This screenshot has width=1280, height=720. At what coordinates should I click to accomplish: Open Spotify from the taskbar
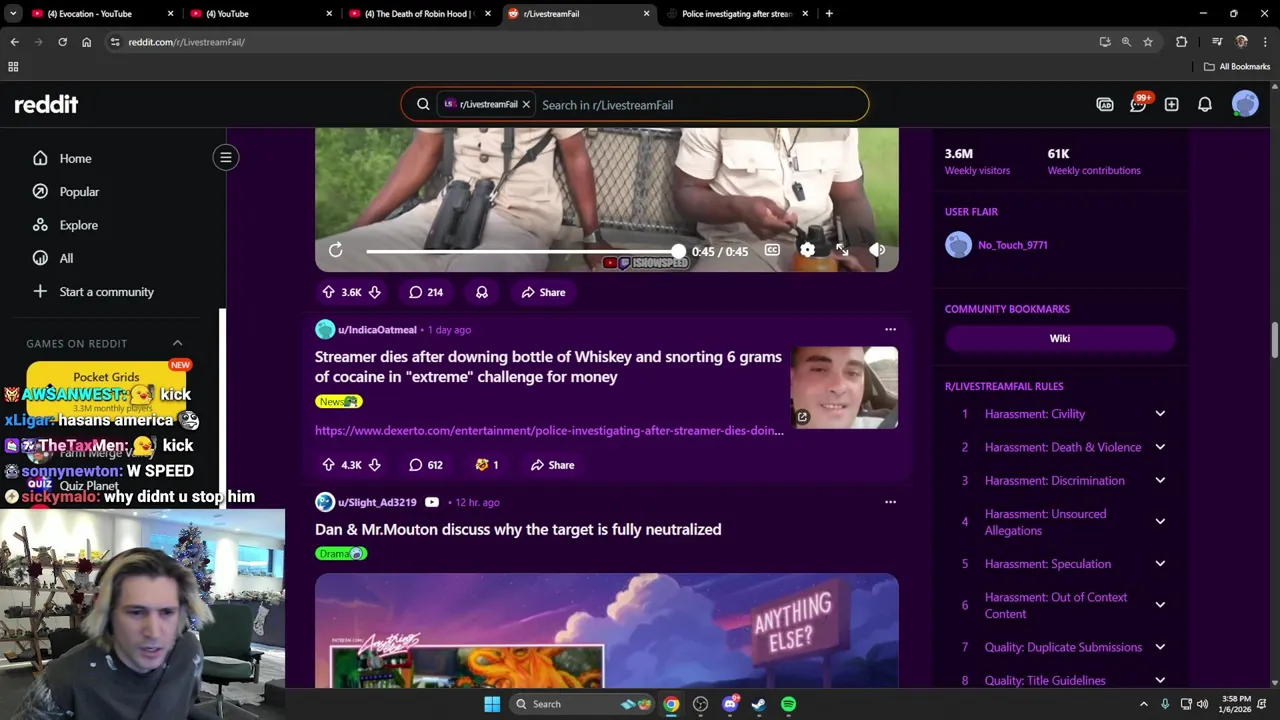point(788,704)
